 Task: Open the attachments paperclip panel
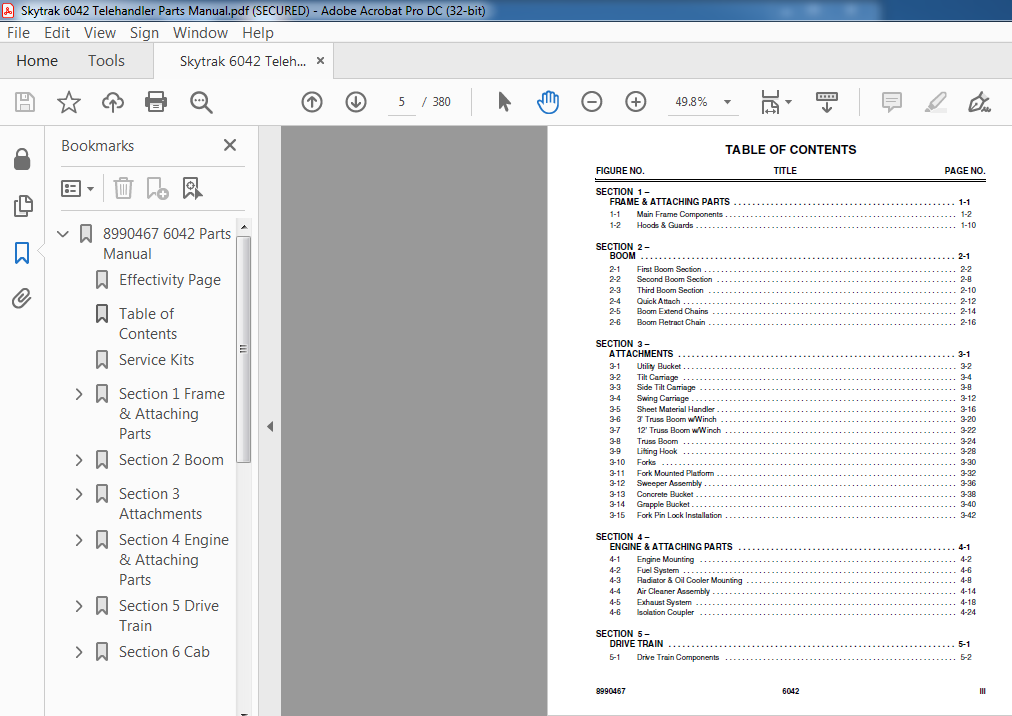(x=22, y=298)
